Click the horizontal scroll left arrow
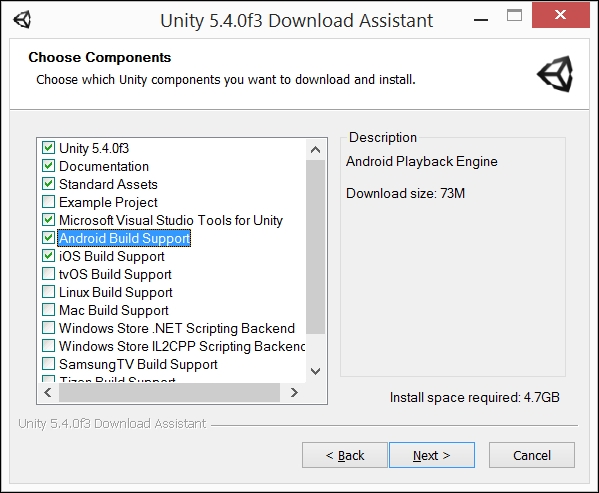Image resolution: width=599 pixels, height=493 pixels. pos(48,393)
